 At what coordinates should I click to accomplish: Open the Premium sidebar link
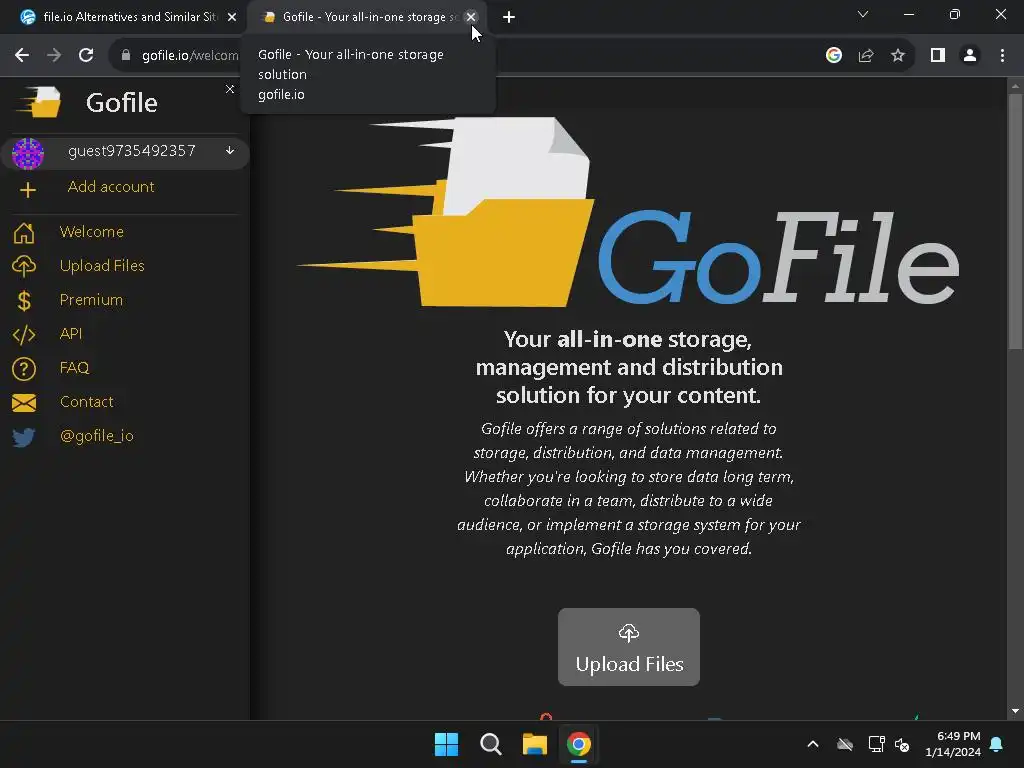[91, 300]
